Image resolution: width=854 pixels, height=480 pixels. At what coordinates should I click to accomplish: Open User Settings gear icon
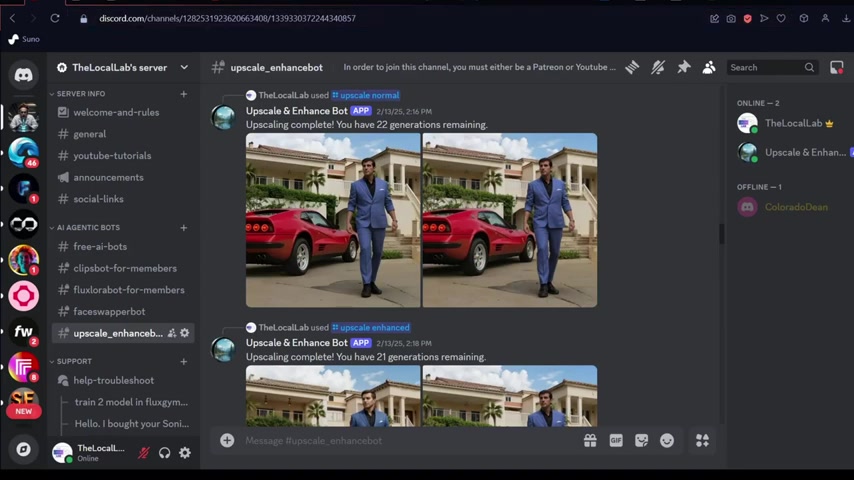coord(185,453)
